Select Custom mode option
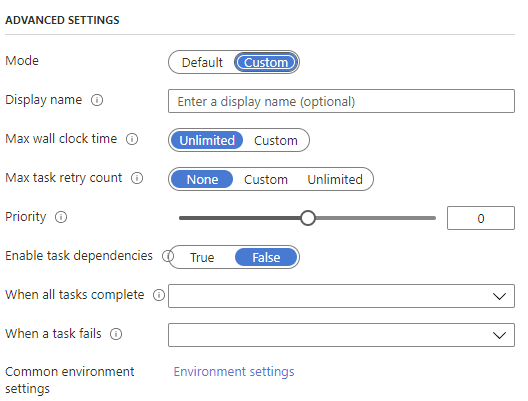The width and height of the screenshot is (528, 401). click(x=266, y=62)
